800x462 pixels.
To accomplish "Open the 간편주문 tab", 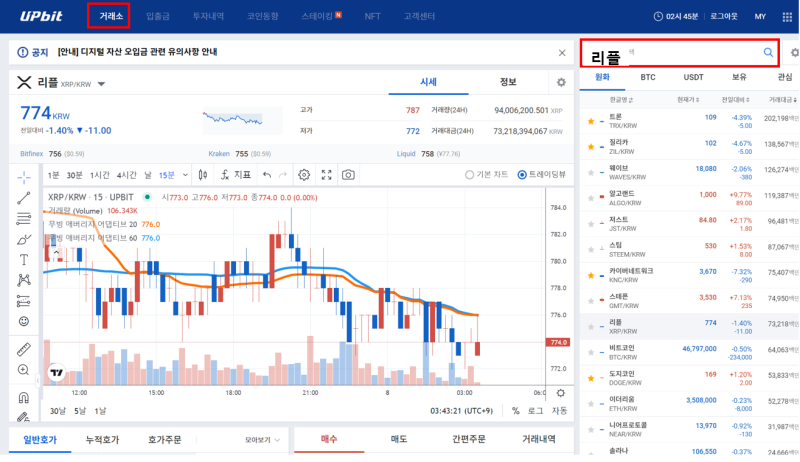I will pyautogui.click(x=468, y=439).
